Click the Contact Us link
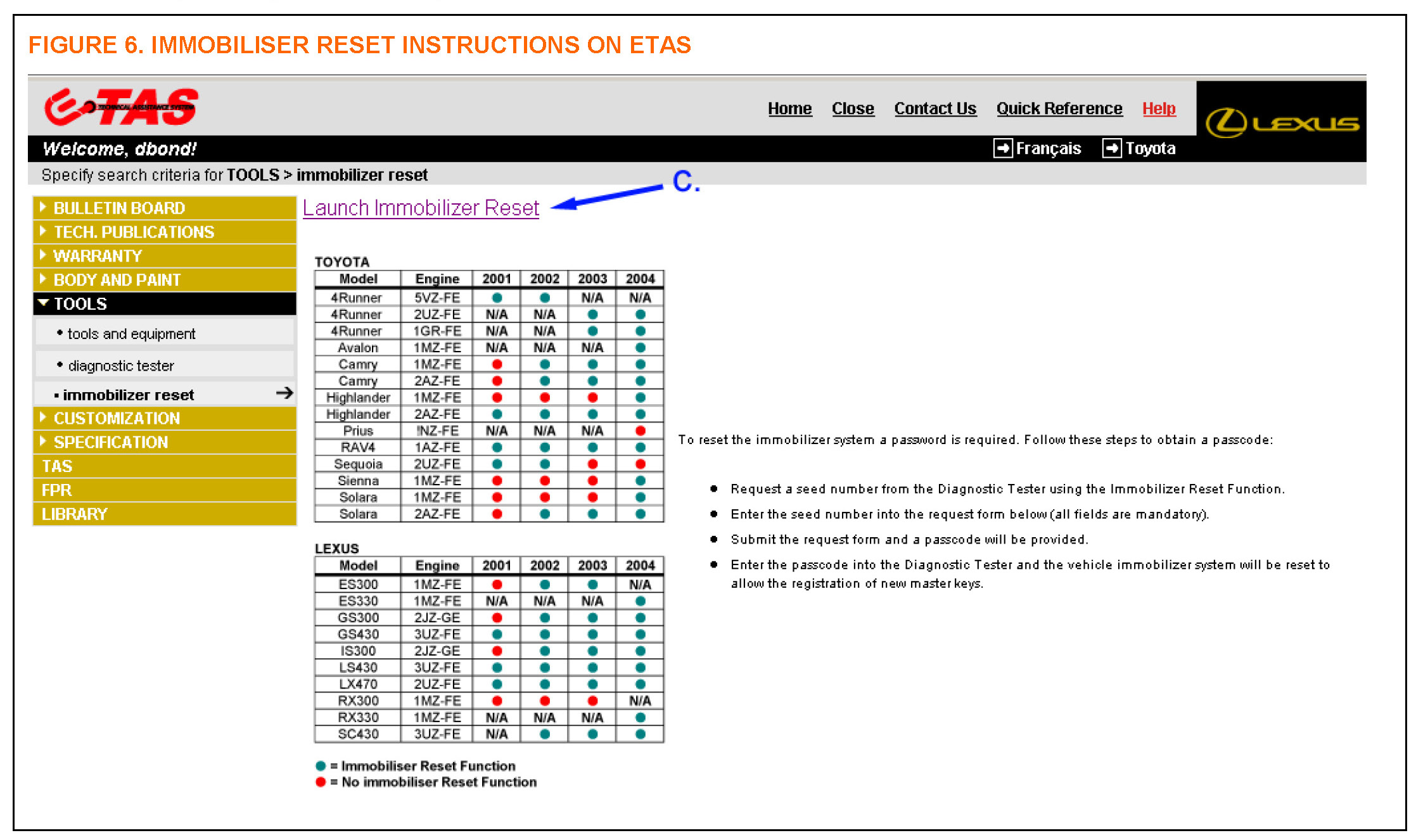Image resolution: width=1416 pixels, height=840 pixels. [934, 108]
